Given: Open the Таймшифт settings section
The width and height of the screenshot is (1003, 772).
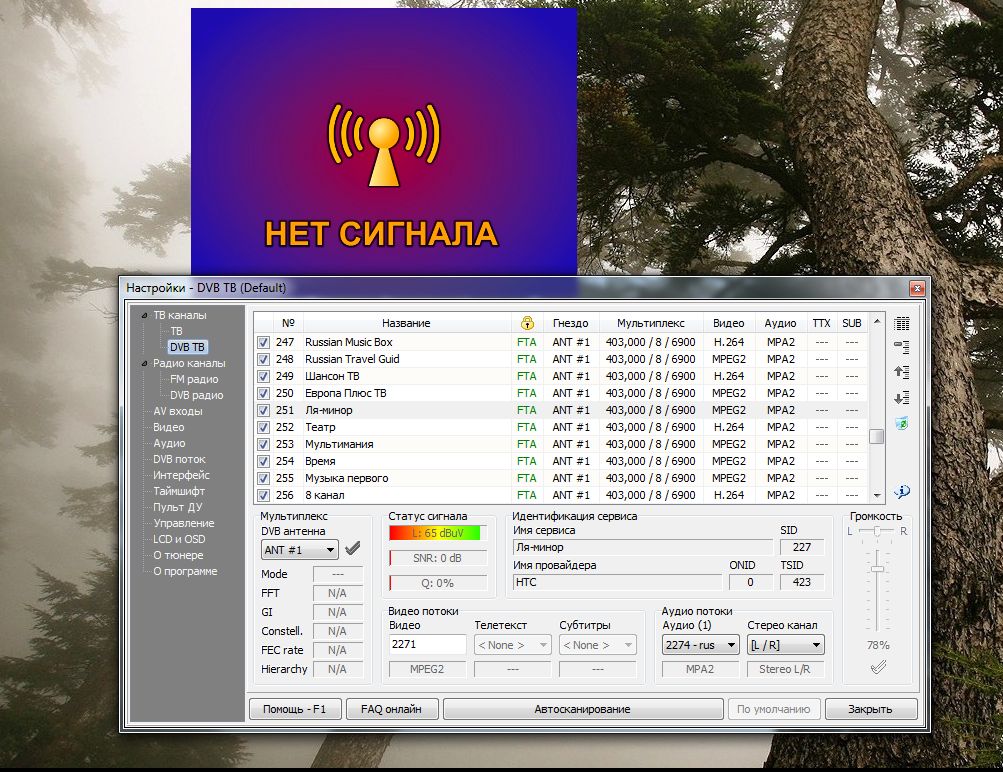Looking at the screenshot, I should click(179, 491).
